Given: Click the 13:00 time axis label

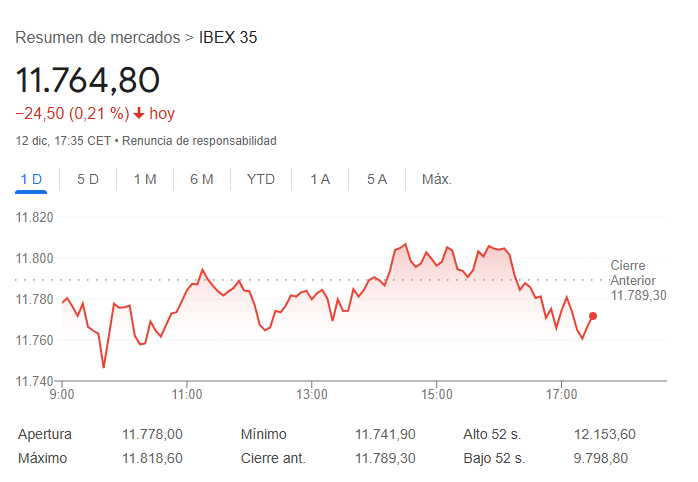Looking at the screenshot, I should coord(312,394).
